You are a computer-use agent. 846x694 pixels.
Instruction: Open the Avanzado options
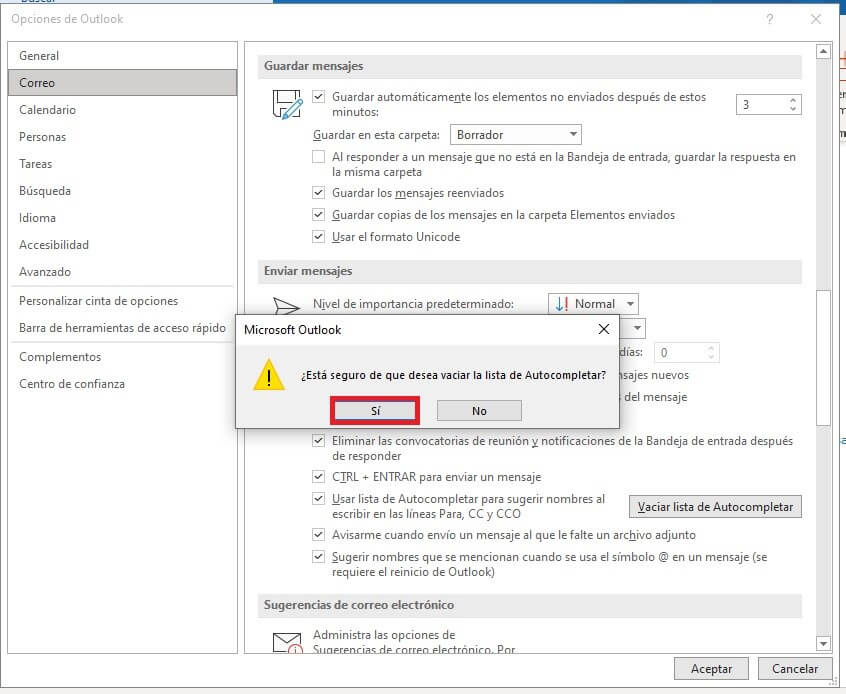click(x=122, y=271)
